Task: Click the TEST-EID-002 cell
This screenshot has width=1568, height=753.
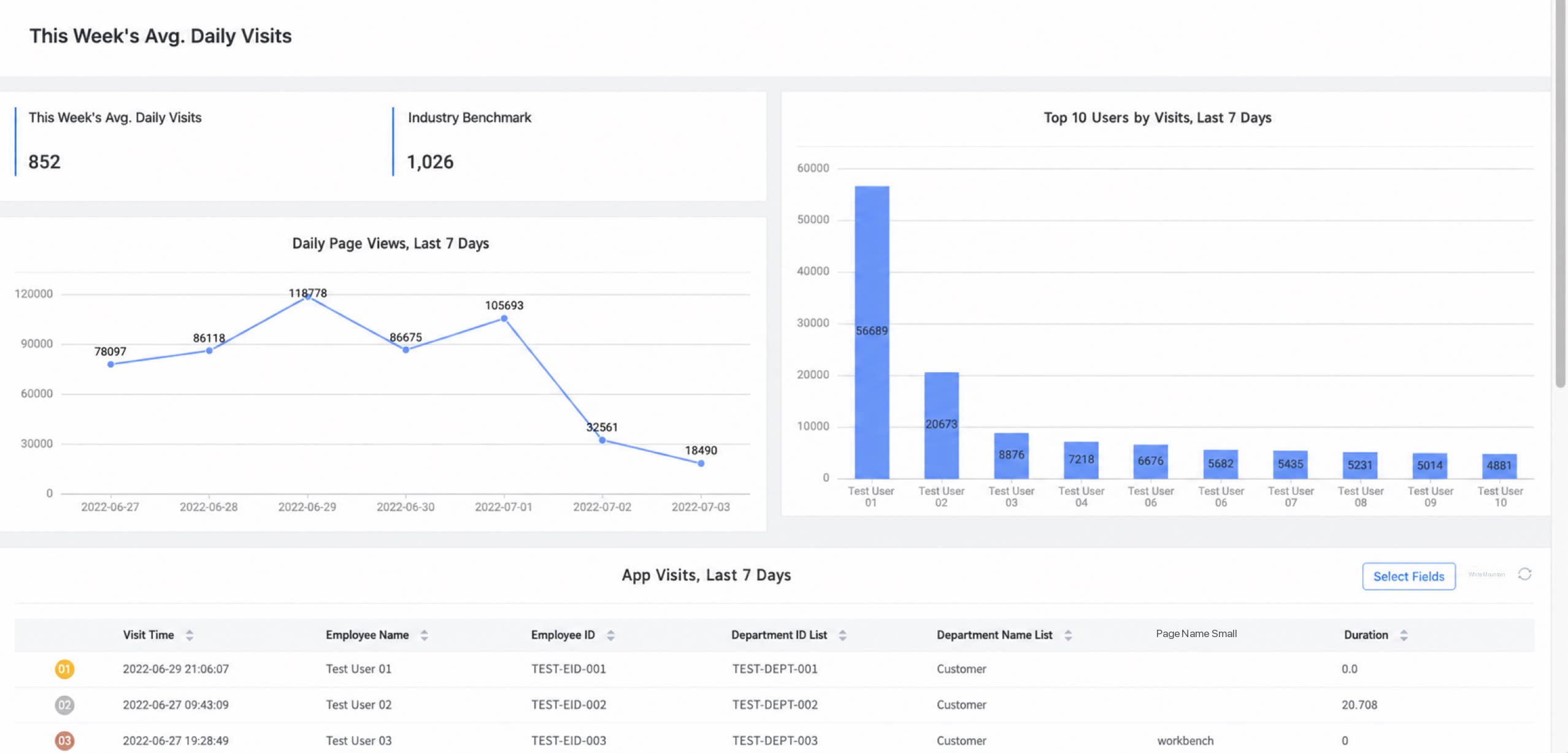Action: (x=569, y=705)
